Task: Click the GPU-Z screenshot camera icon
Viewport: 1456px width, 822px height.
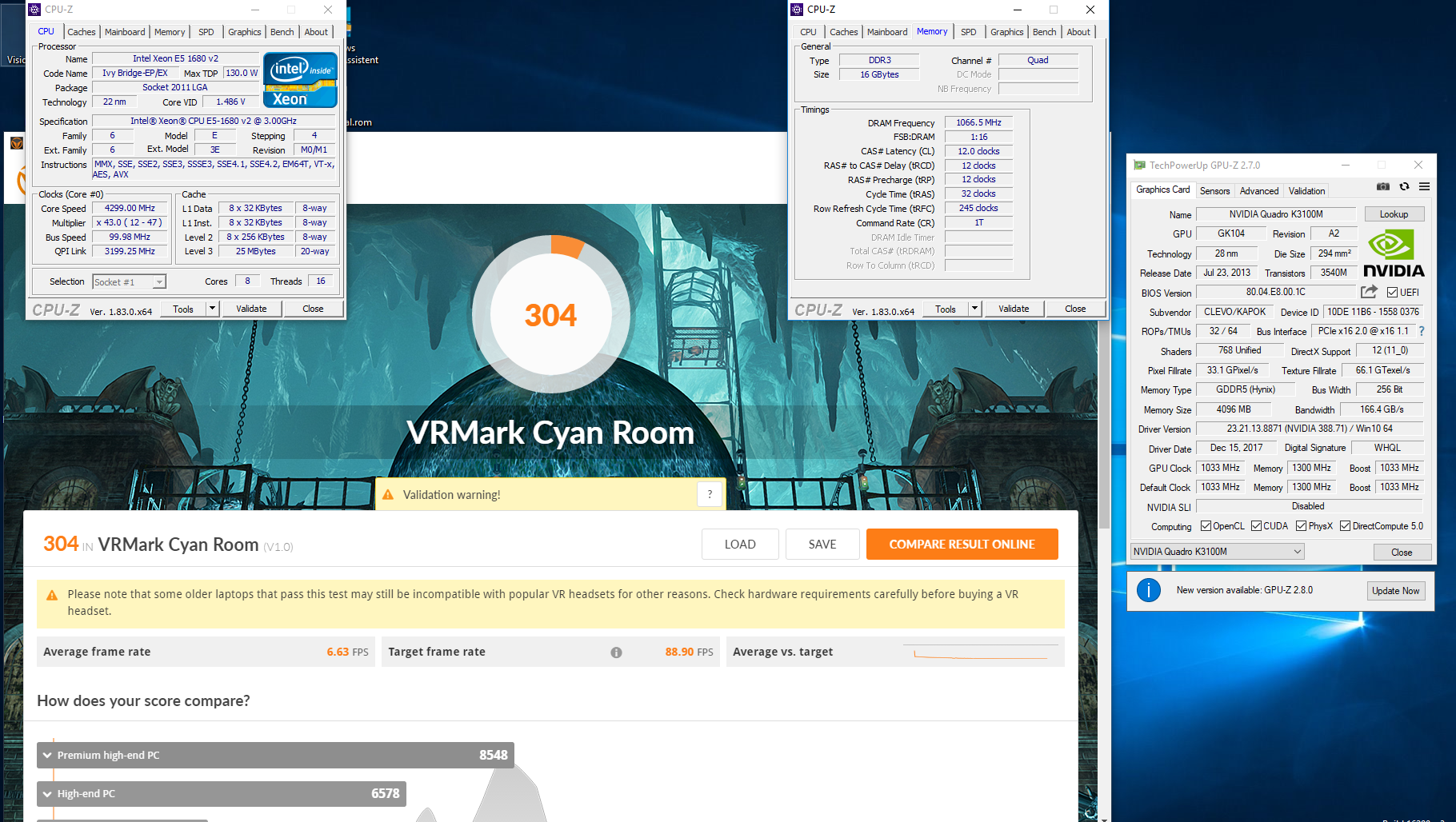Action: pos(1383,186)
